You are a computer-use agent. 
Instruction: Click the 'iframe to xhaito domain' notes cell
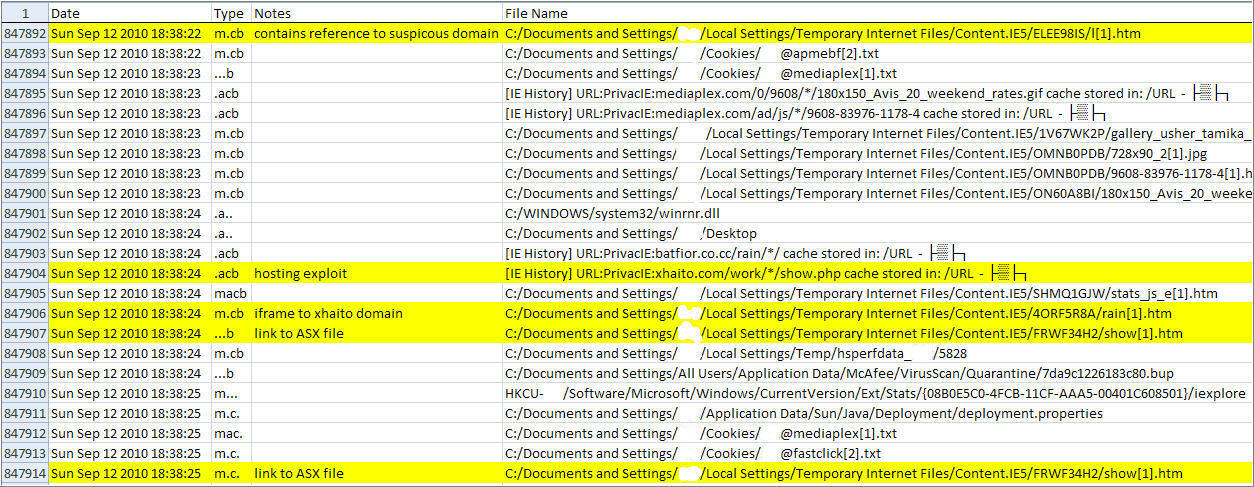tap(376, 313)
